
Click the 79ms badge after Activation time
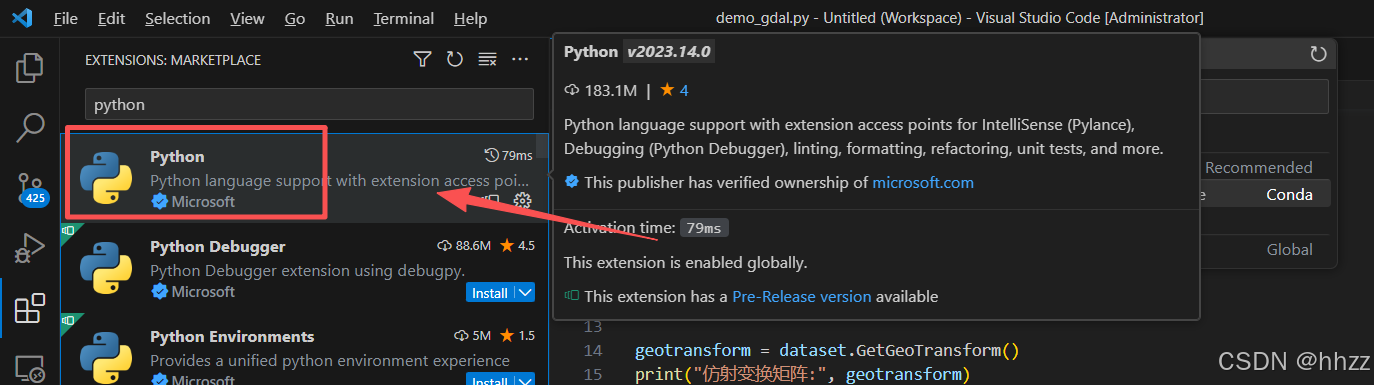tap(705, 228)
